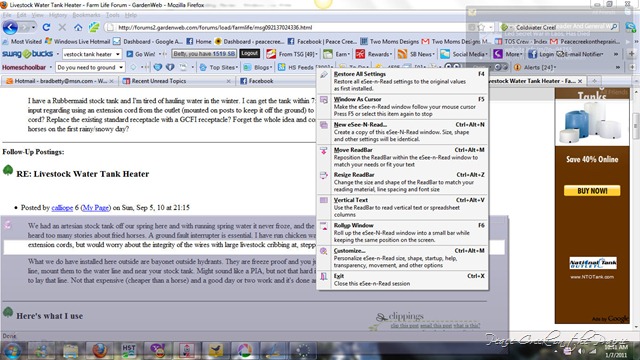Switch to Recent Unread Topics tab

tap(176, 81)
